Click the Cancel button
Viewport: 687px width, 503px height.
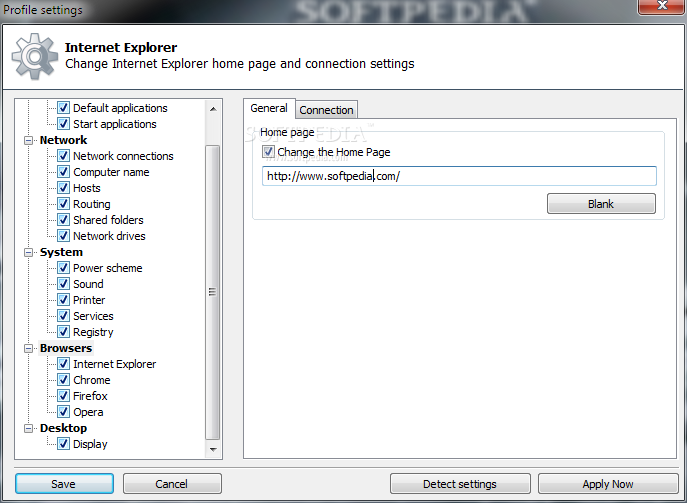coord(172,484)
